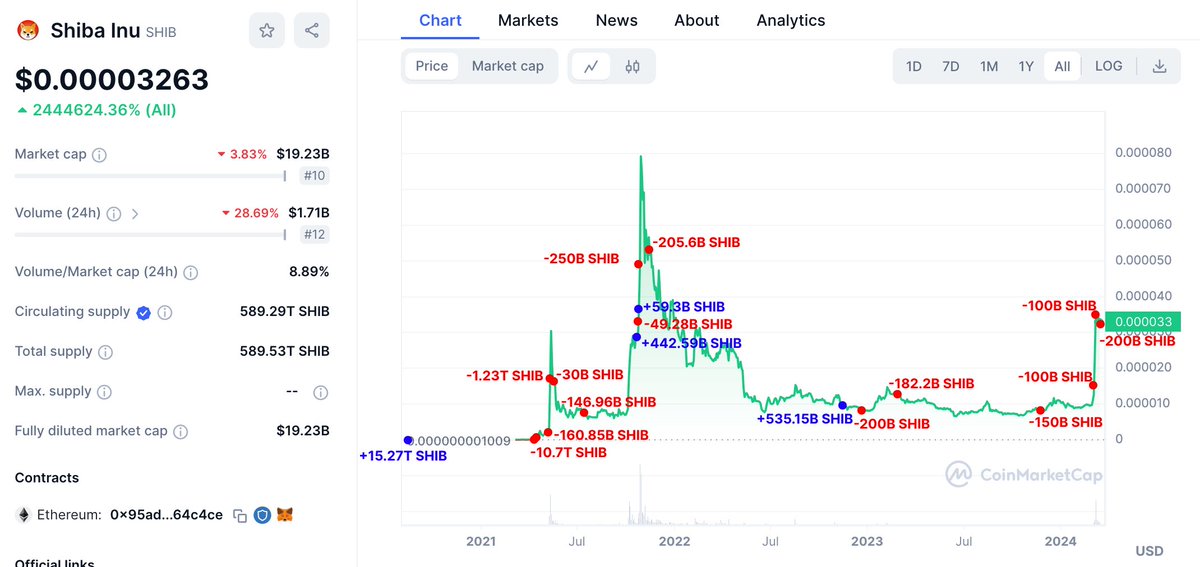
Task: Click the 589.29T SHIB circulating value
Action: point(285,312)
